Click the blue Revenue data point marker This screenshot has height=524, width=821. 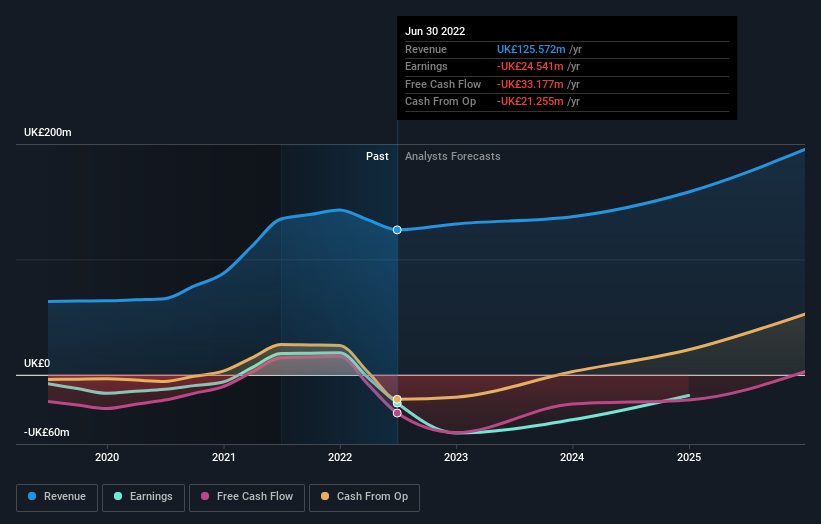click(x=397, y=230)
